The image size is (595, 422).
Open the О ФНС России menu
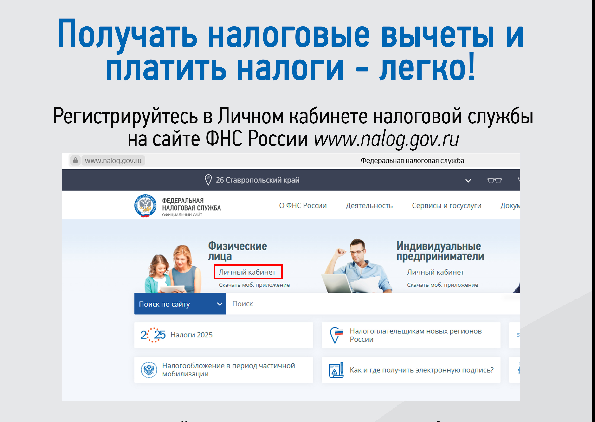(303, 206)
